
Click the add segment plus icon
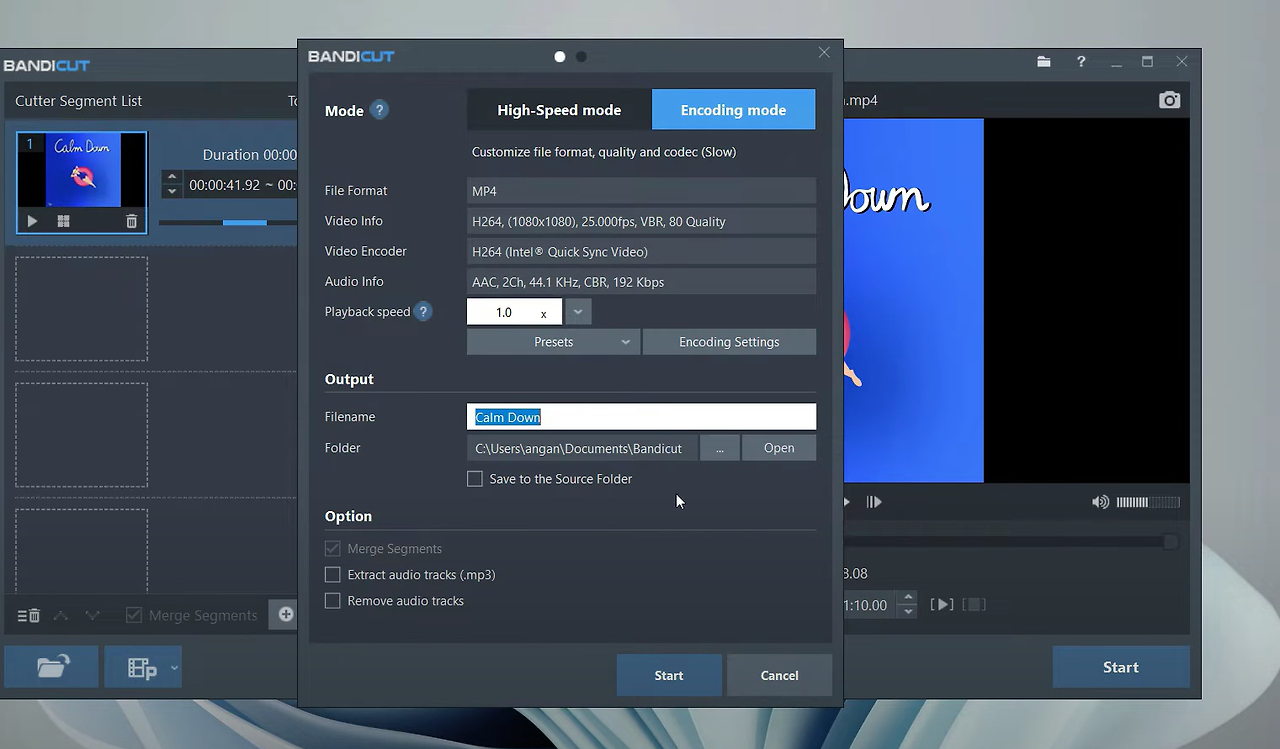(x=285, y=614)
